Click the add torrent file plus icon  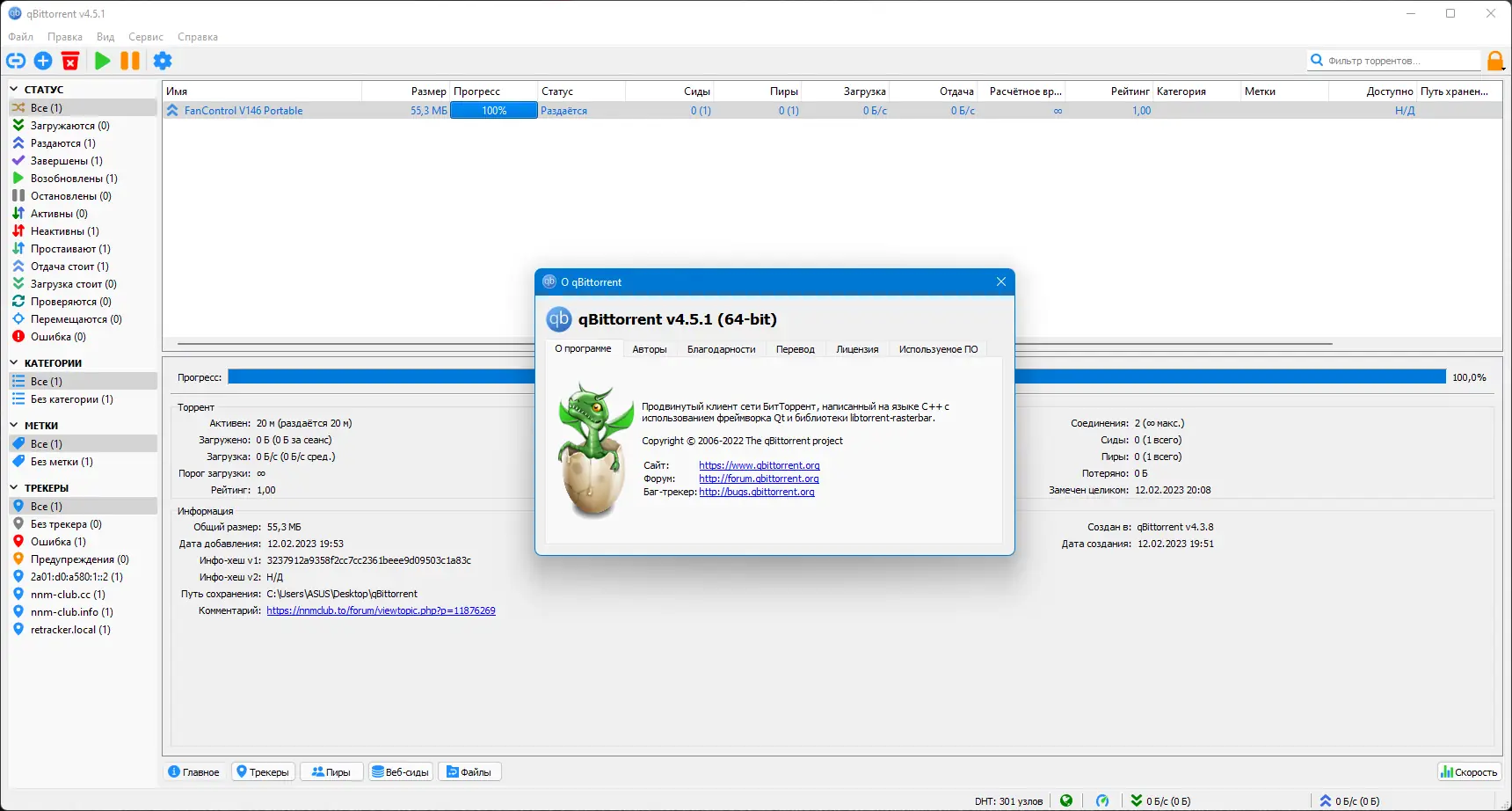pyautogui.click(x=43, y=61)
